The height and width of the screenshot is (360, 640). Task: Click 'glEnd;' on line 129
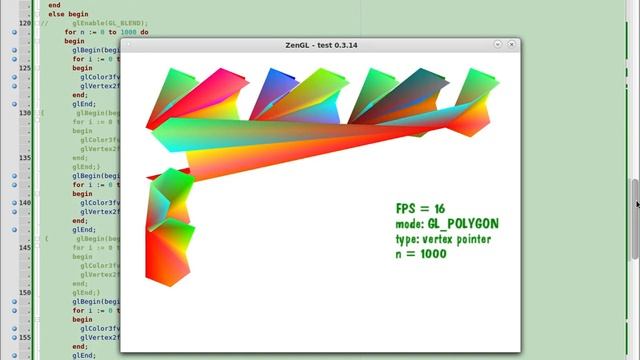(x=84, y=104)
